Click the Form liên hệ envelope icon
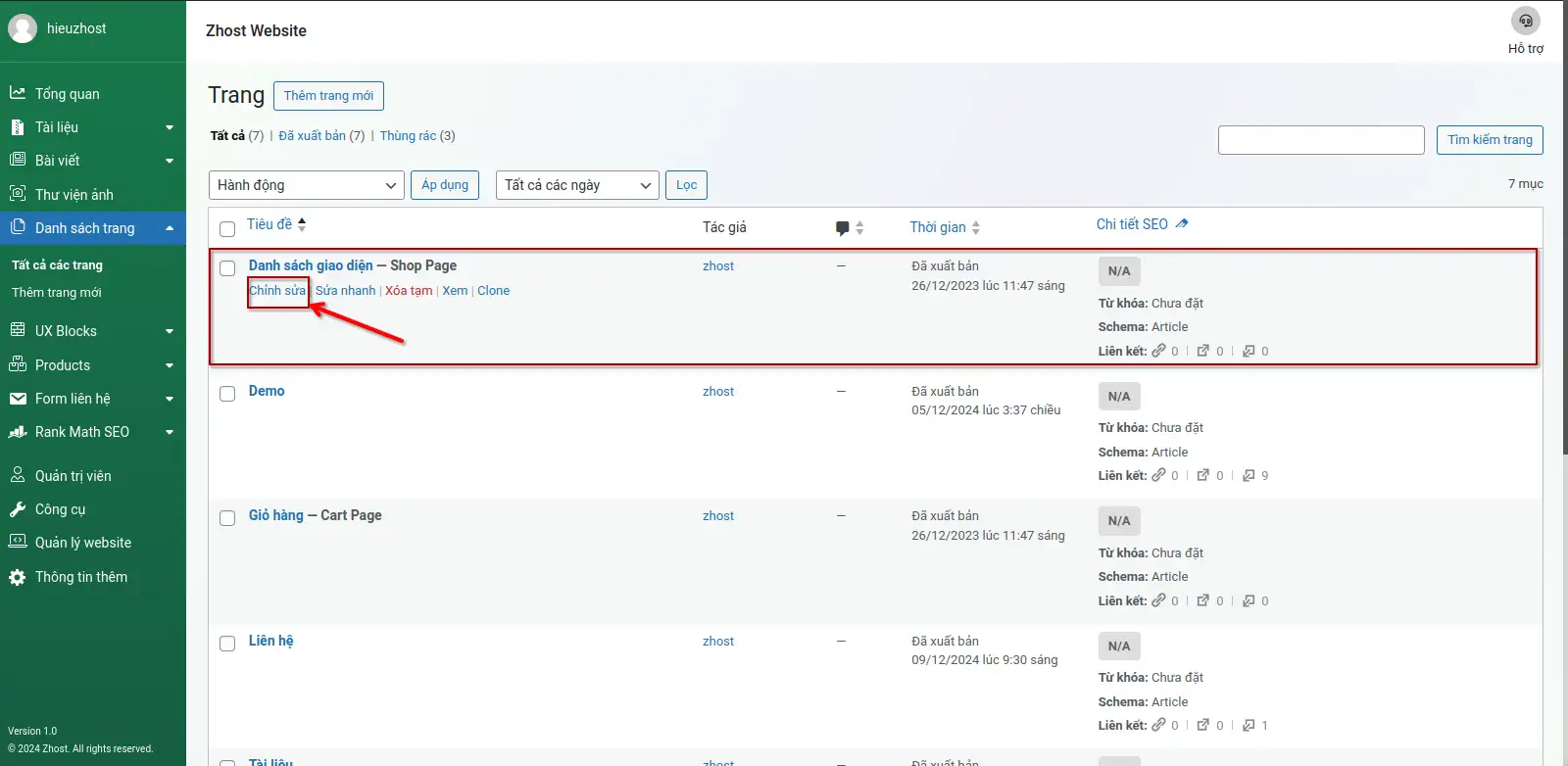The height and width of the screenshot is (766, 1568). pyautogui.click(x=18, y=399)
